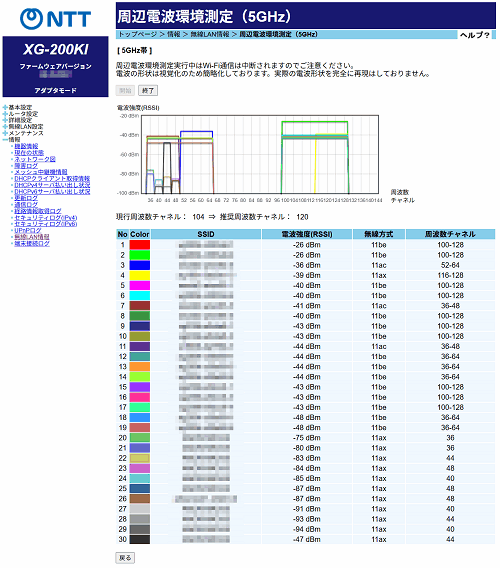Viewport: 500px width, 568px height.
Task: Expand the 基本設定 plus icon
Action: coord(5,108)
